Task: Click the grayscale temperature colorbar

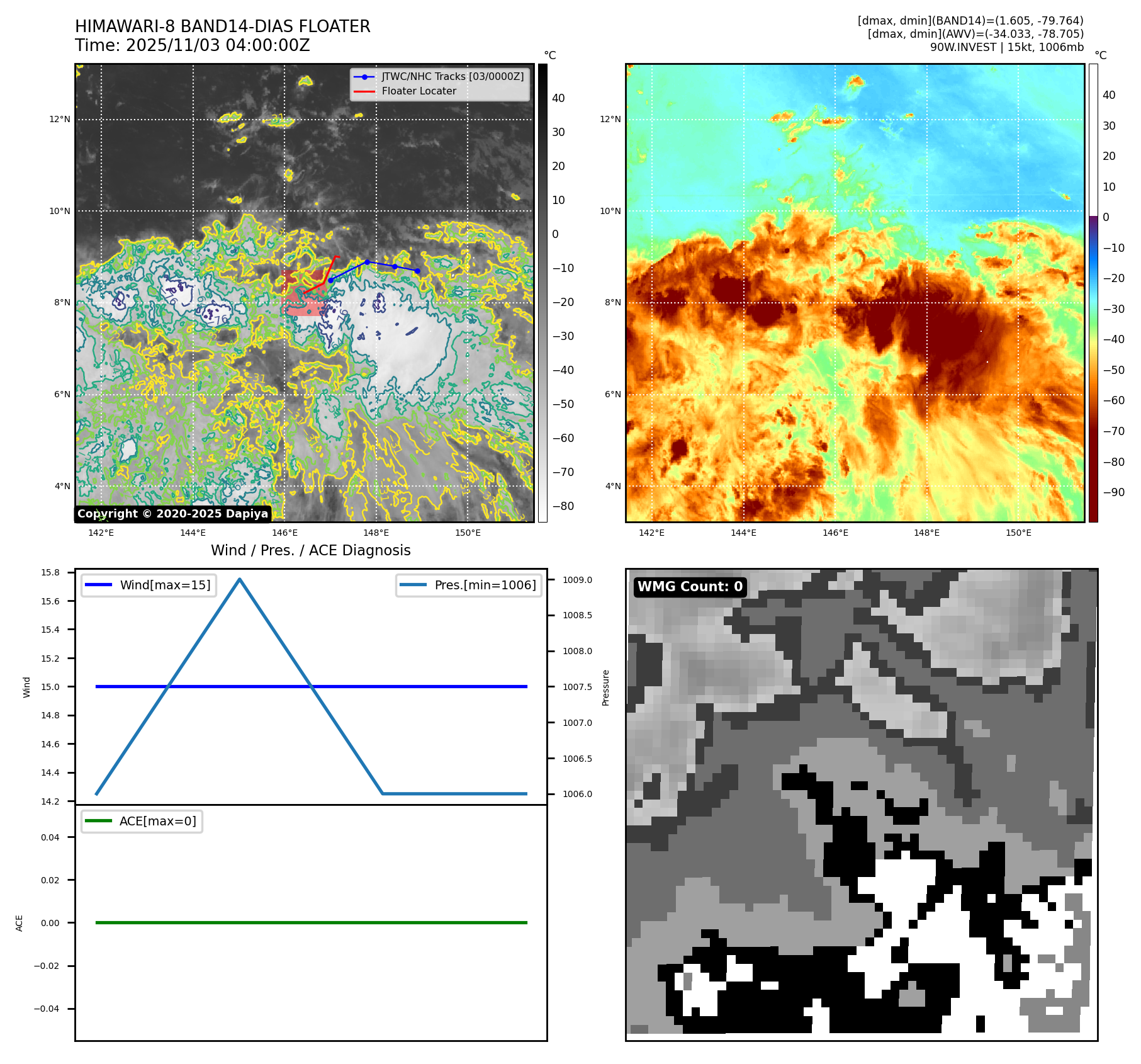Action: pos(542,293)
